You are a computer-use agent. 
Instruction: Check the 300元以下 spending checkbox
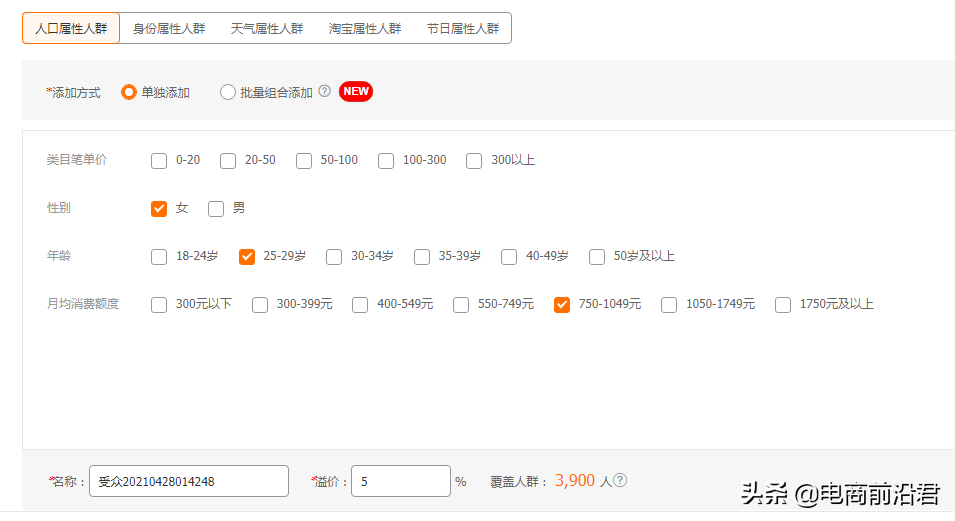point(159,305)
